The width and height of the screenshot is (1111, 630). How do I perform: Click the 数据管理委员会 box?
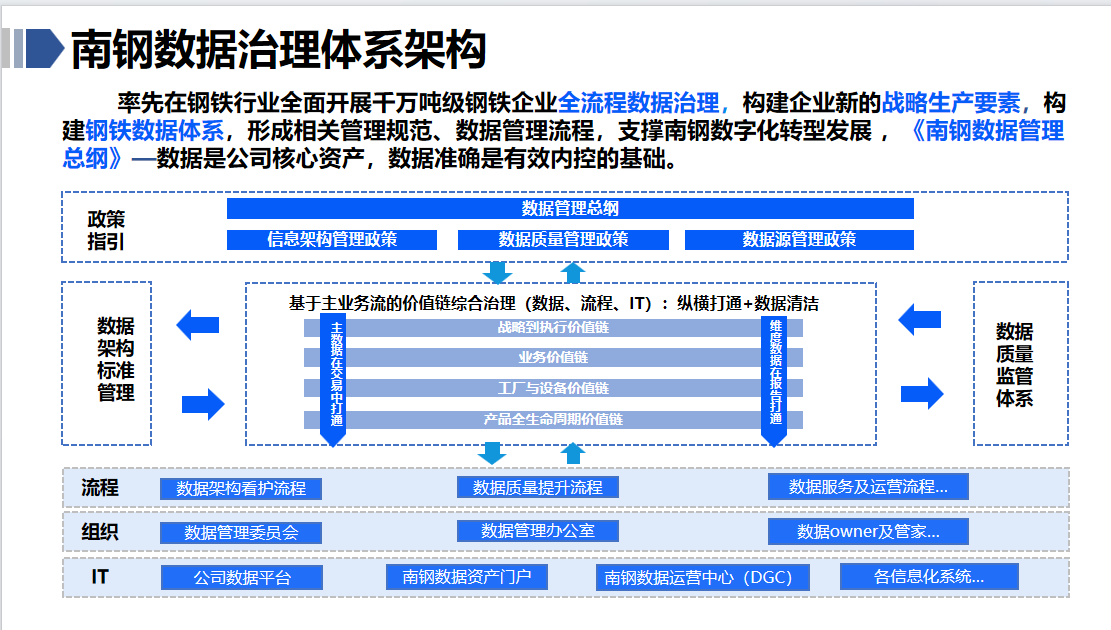pyautogui.click(x=241, y=533)
